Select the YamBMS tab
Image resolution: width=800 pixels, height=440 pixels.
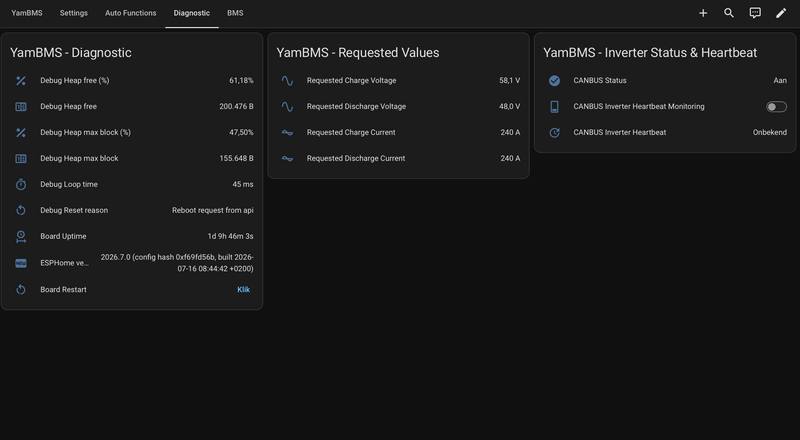pos(27,13)
